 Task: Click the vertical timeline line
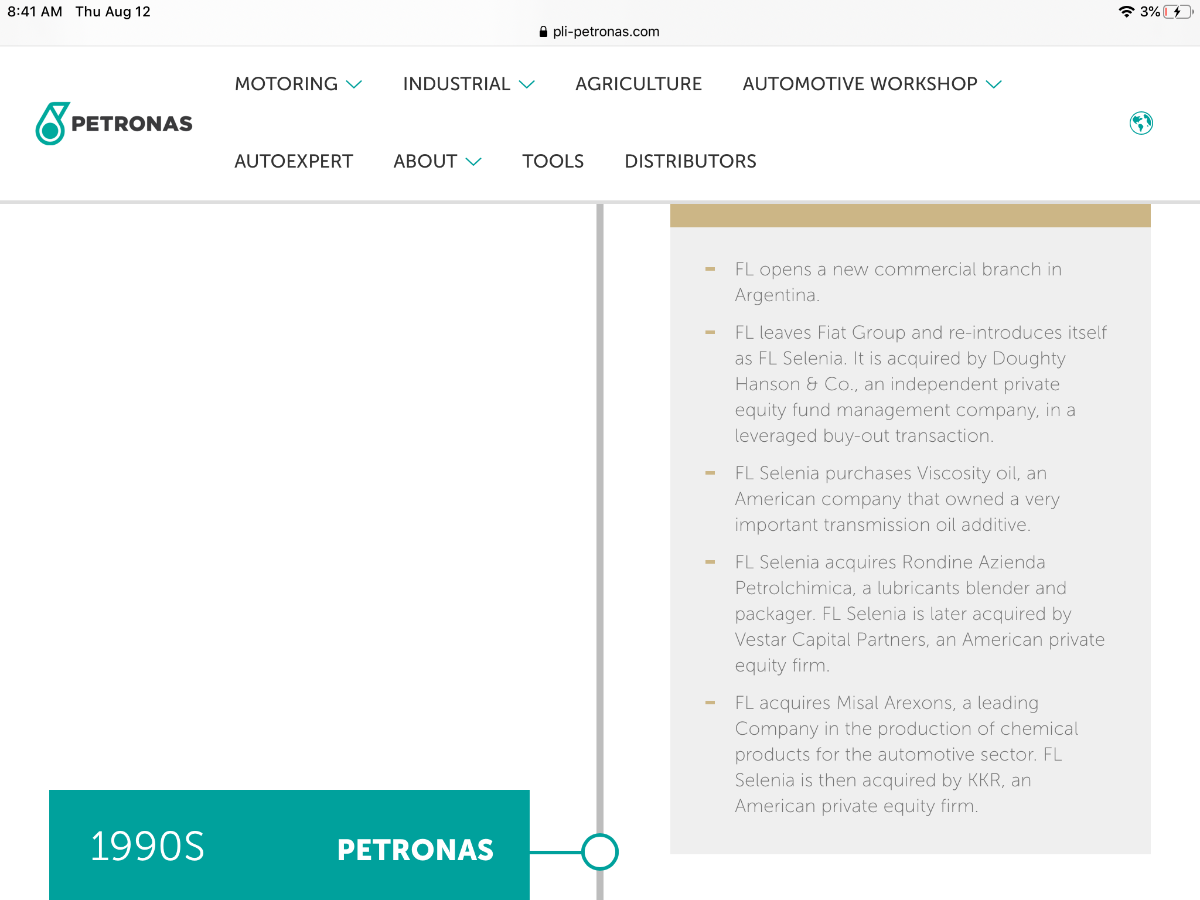600,500
